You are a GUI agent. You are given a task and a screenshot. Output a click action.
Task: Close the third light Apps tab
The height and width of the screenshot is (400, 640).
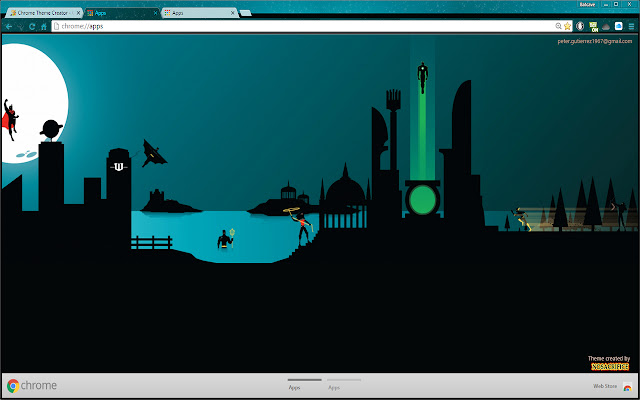coord(233,13)
